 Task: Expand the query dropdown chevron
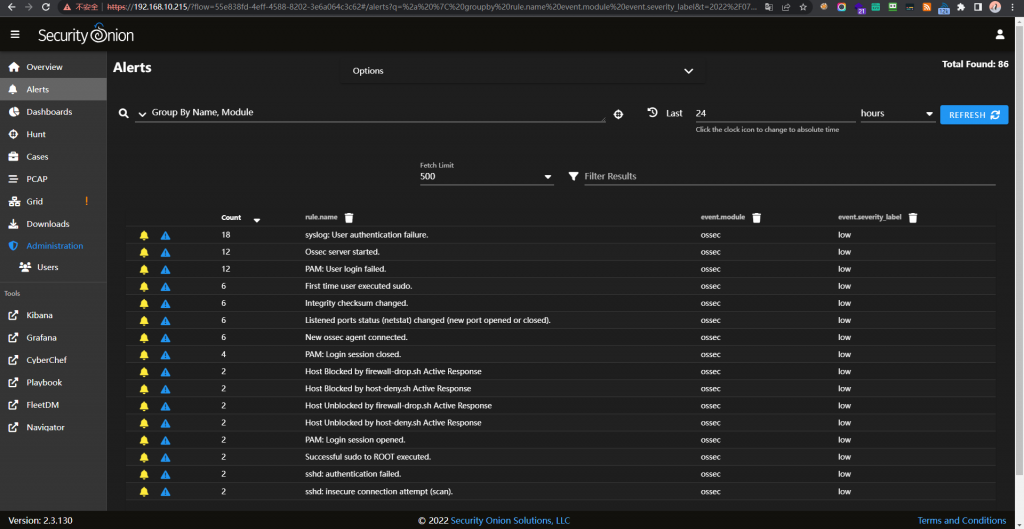pyautogui.click(x=142, y=114)
